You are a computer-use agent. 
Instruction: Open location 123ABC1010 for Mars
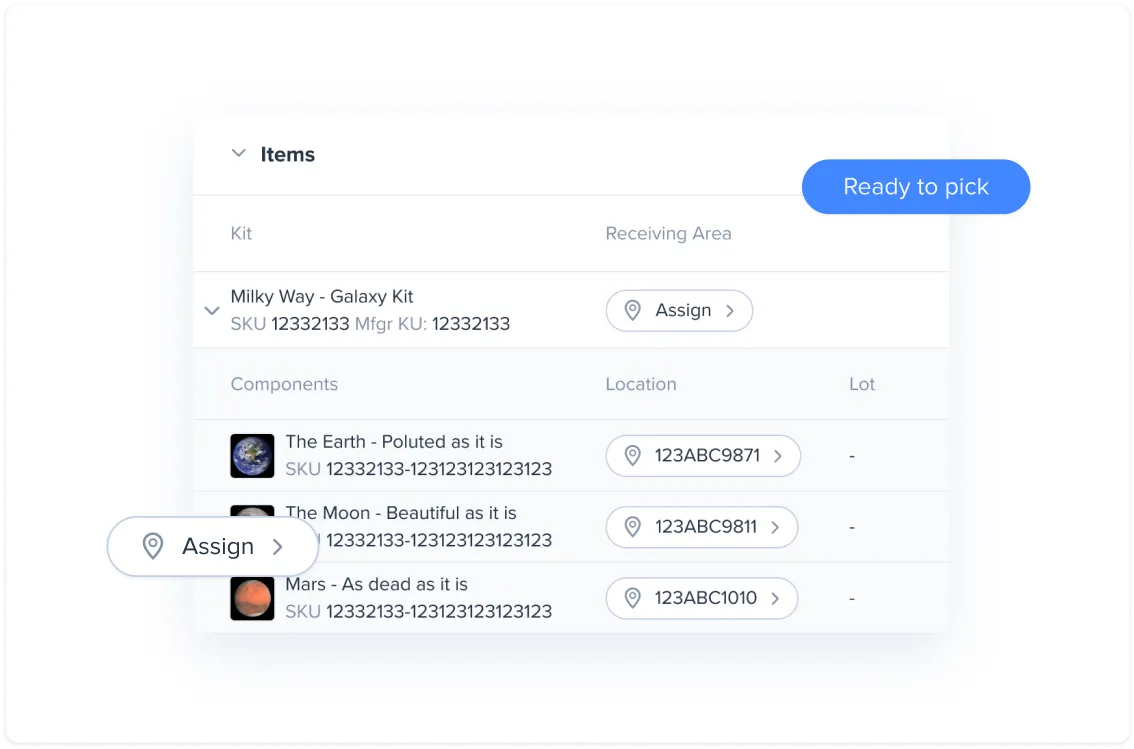(701, 598)
